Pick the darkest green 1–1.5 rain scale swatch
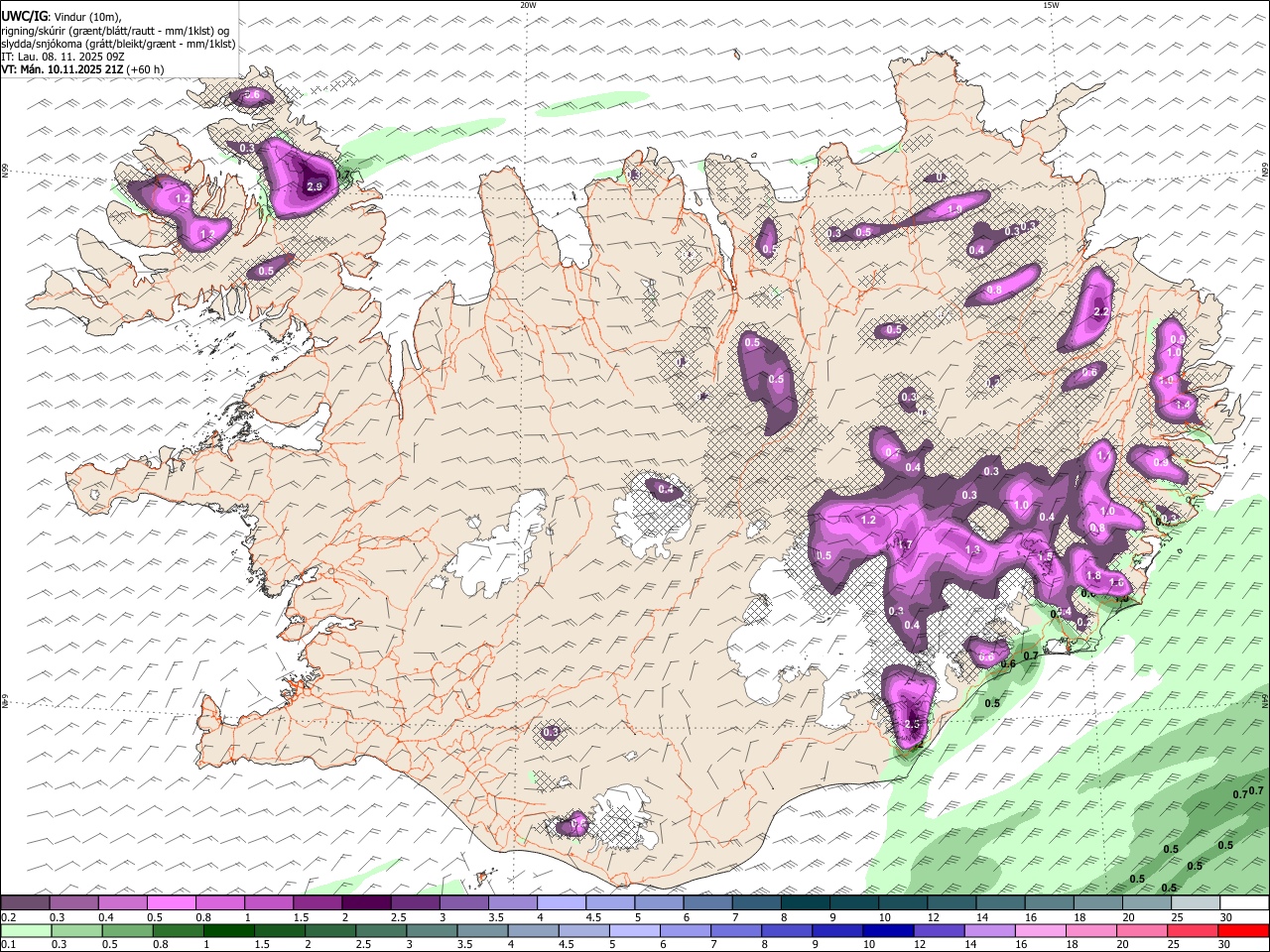 point(227,930)
